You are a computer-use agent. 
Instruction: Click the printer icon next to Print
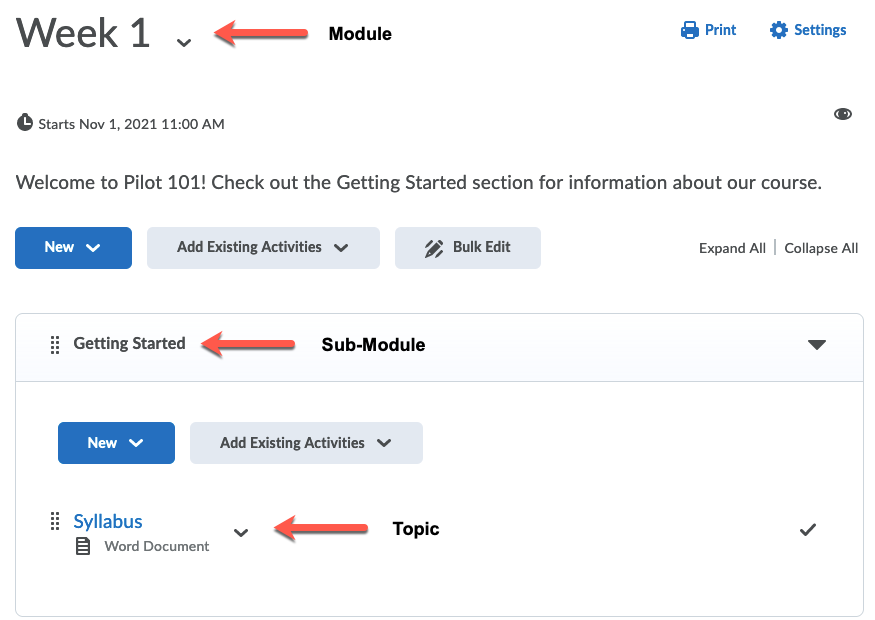point(689,31)
